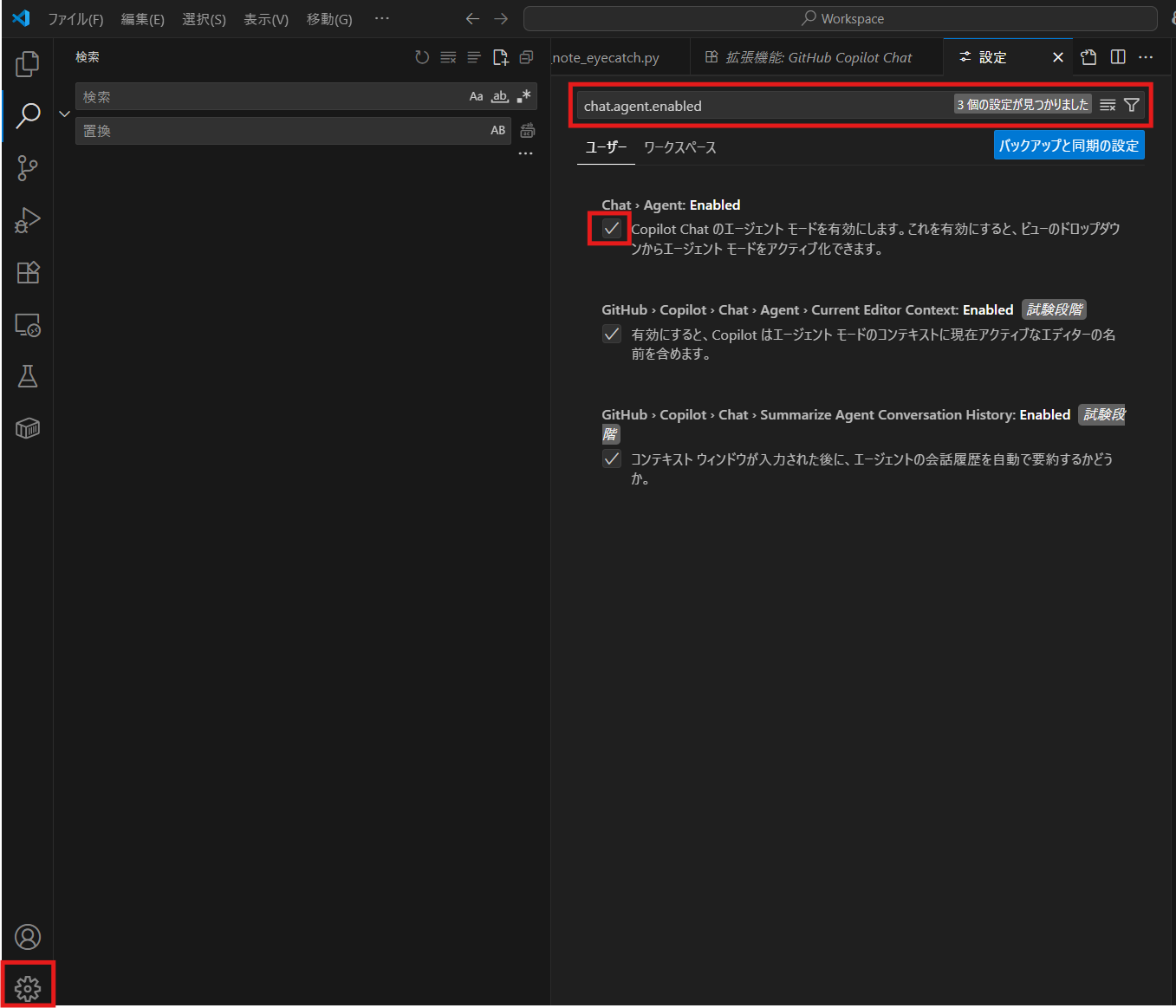Refresh the search results

[422, 57]
